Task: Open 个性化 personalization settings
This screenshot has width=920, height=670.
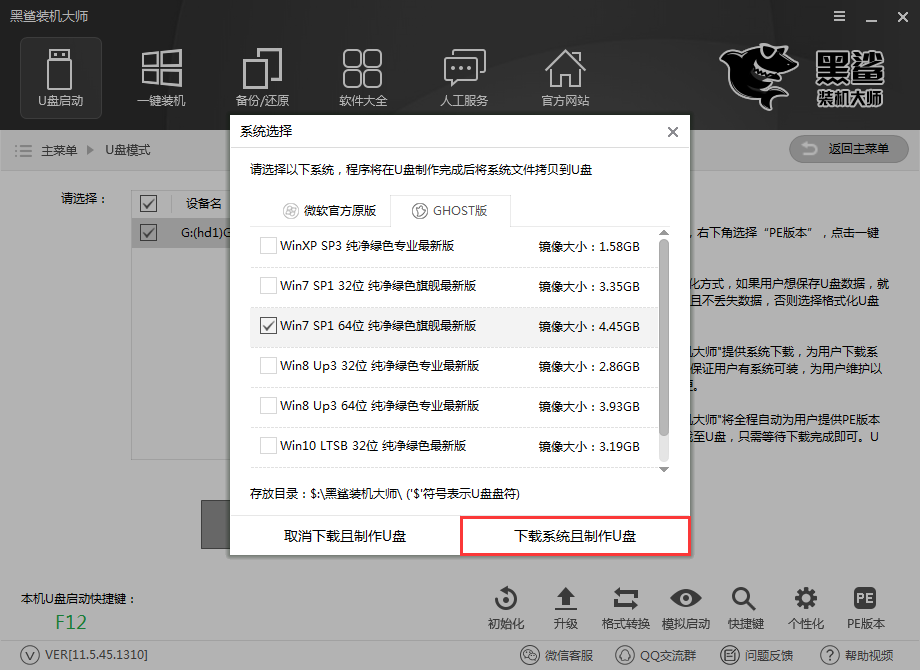Action: (x=804, y=605)
